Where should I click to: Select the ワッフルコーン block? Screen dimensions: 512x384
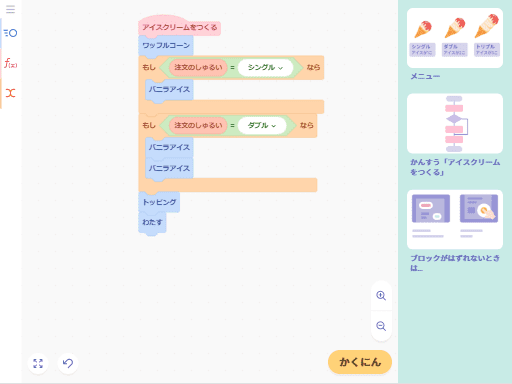point(166,45)
